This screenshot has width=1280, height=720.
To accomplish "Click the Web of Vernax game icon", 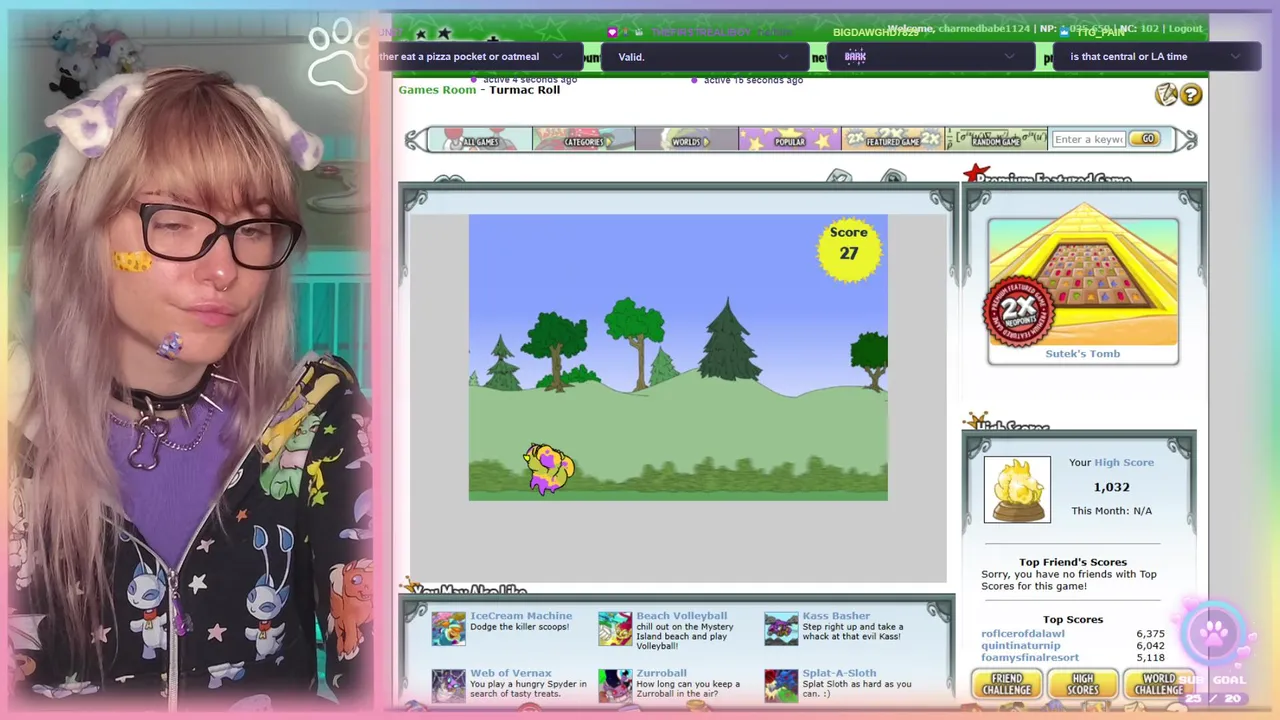I will [x=448, y=686].
